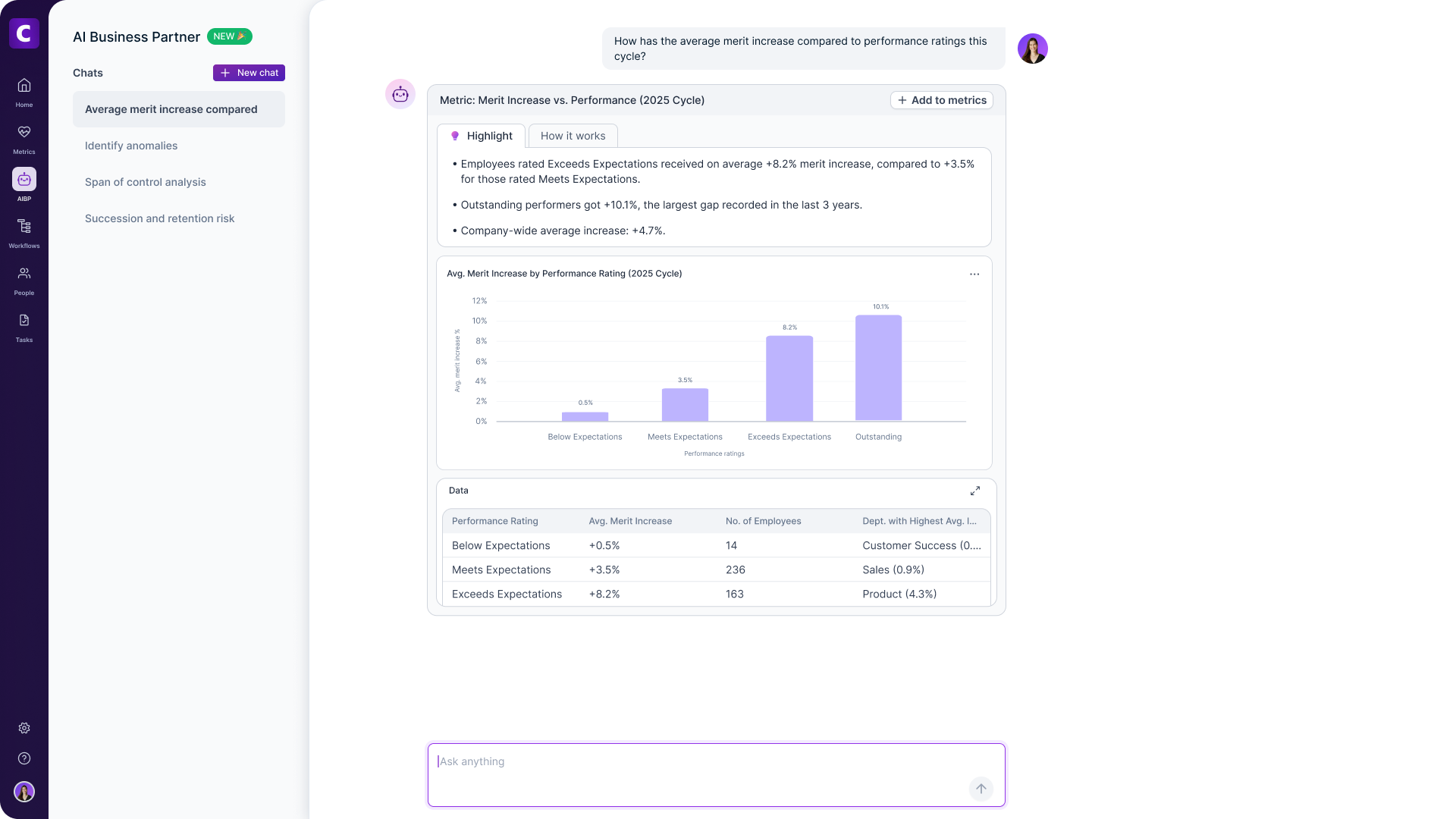Click Add to metrics button
Image resolution: width=1456 pixels, height=819 pixels.
coord(941,100)
